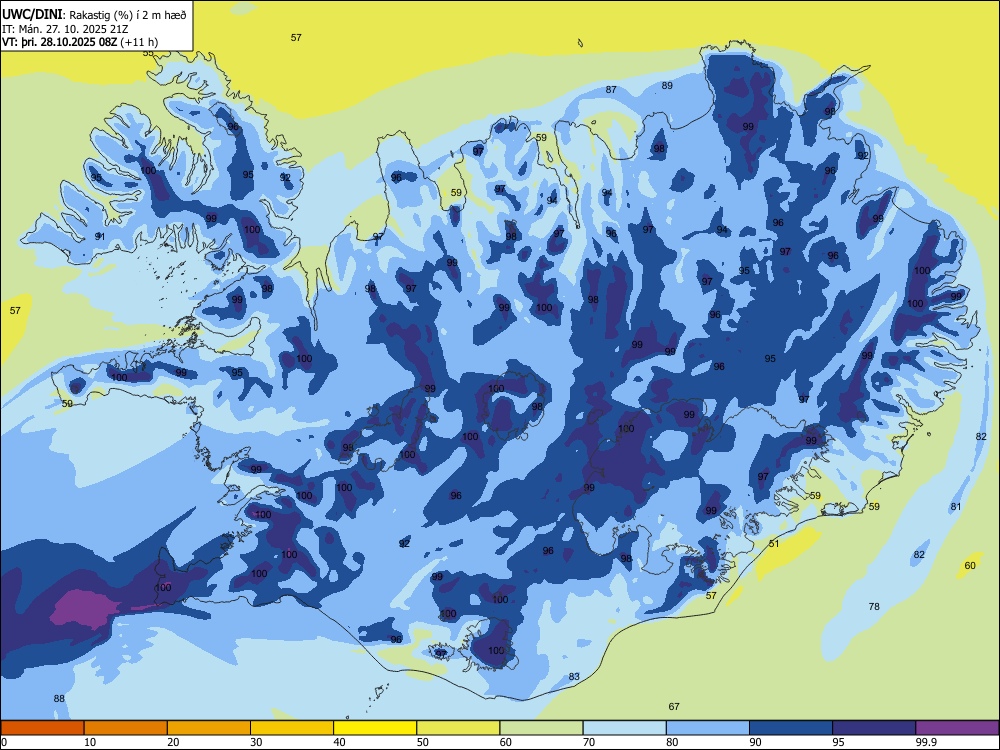
Task: Click the bright yellow 40–50 legend swatch
Action: (x=375, y=728)
